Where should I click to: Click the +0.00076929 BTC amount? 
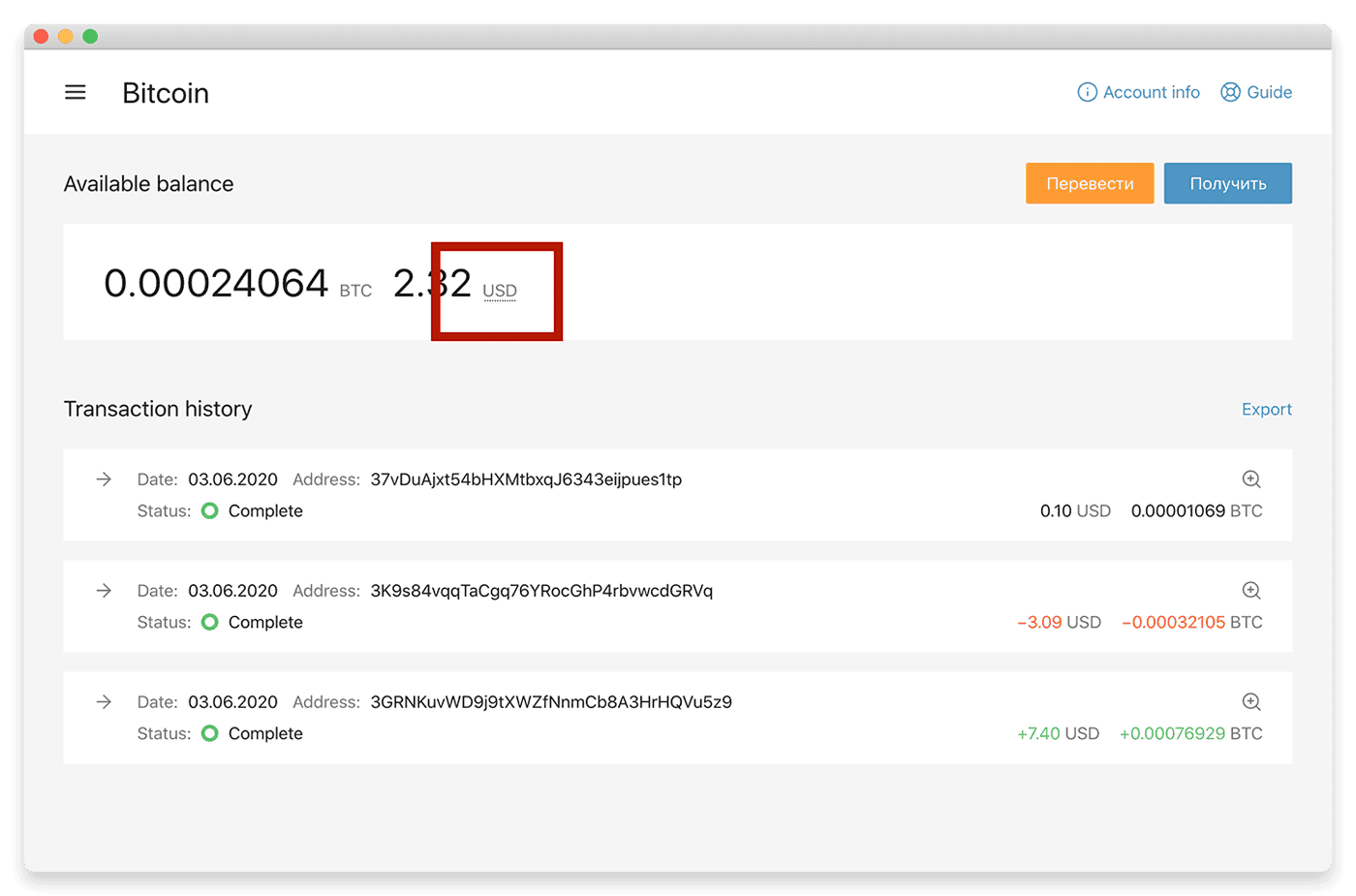[1191, 733]
